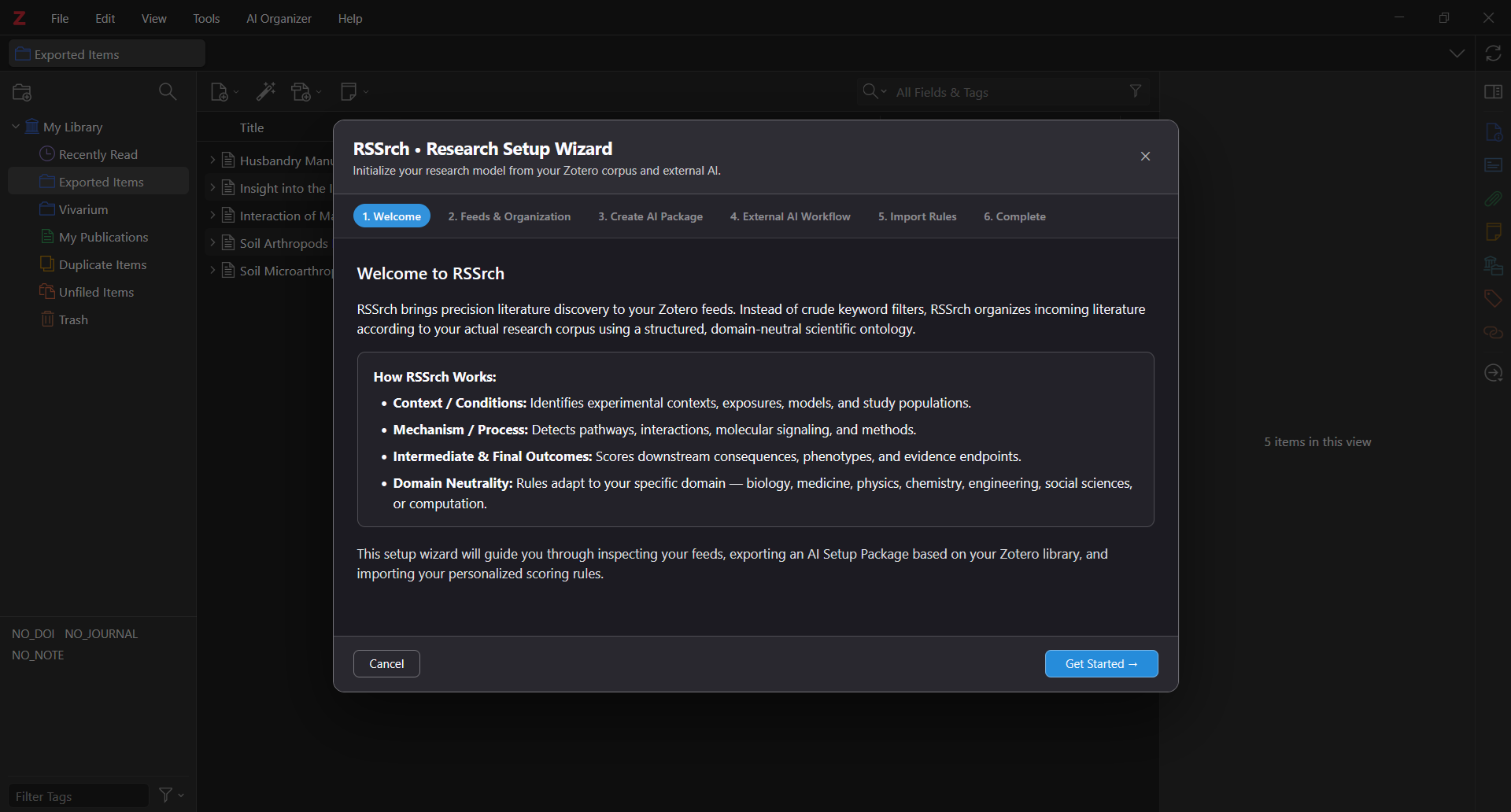Open the Help menu
The width and height of the screenshot is (1511, 812).
point(350,18)
